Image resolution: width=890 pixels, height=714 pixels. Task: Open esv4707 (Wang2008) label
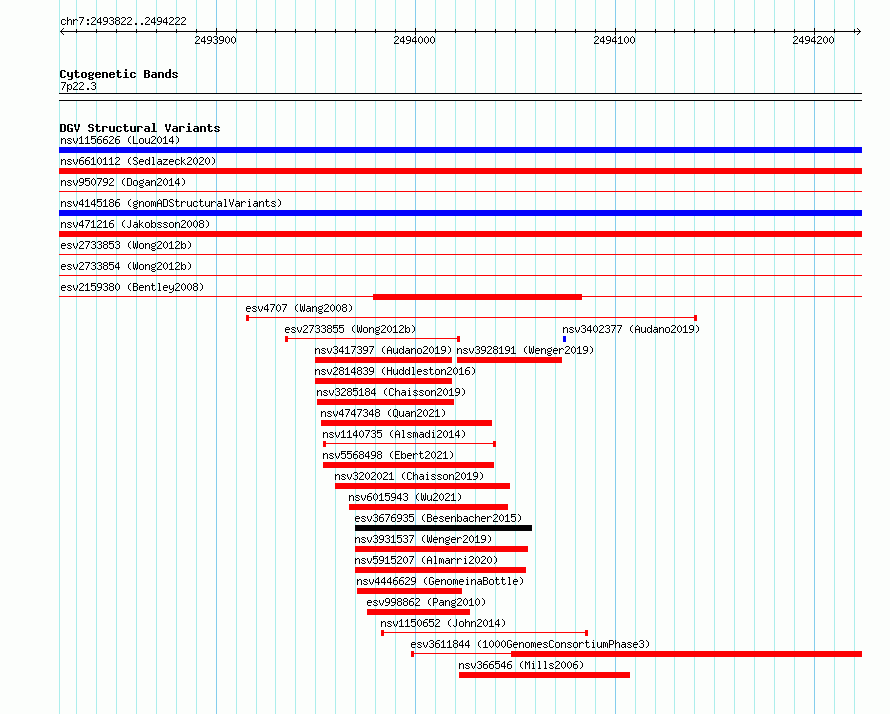[299, 308]
